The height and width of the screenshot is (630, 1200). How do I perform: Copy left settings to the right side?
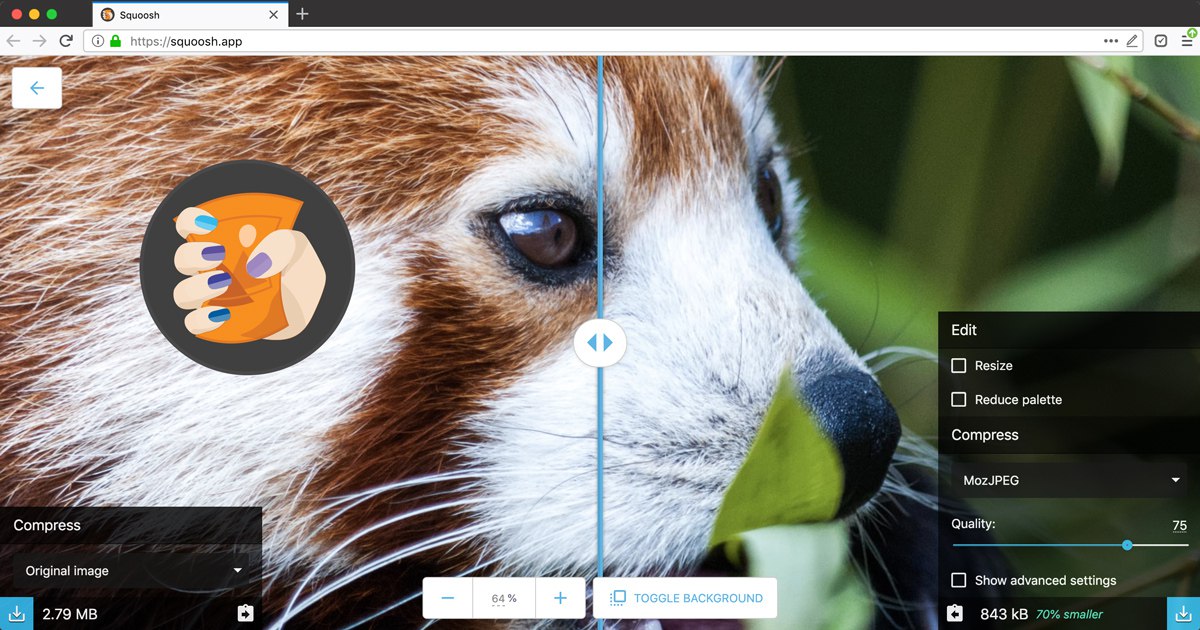click(x=246, y=613)
